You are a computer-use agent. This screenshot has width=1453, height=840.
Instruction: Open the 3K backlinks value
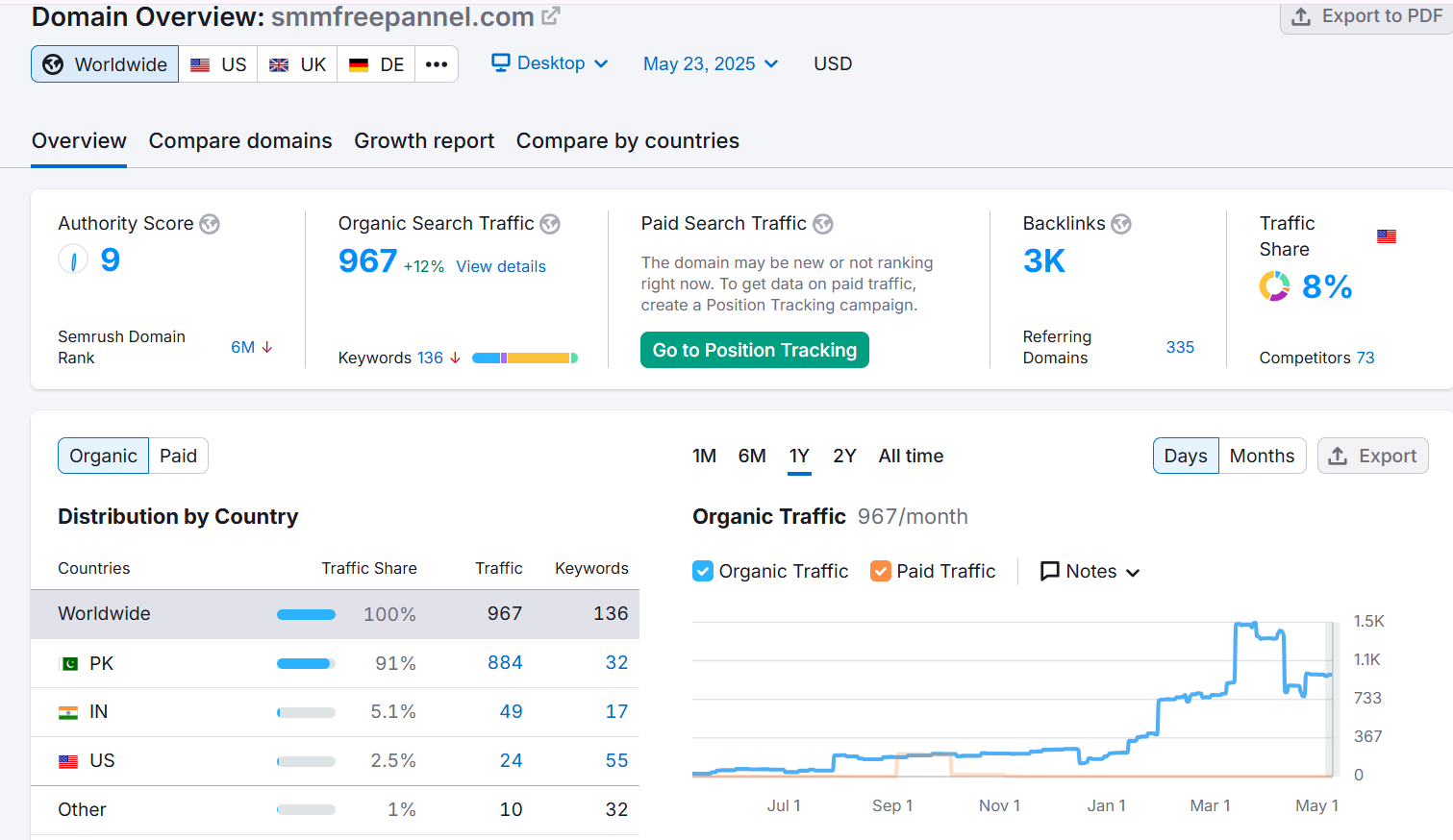coord(1044,260)
